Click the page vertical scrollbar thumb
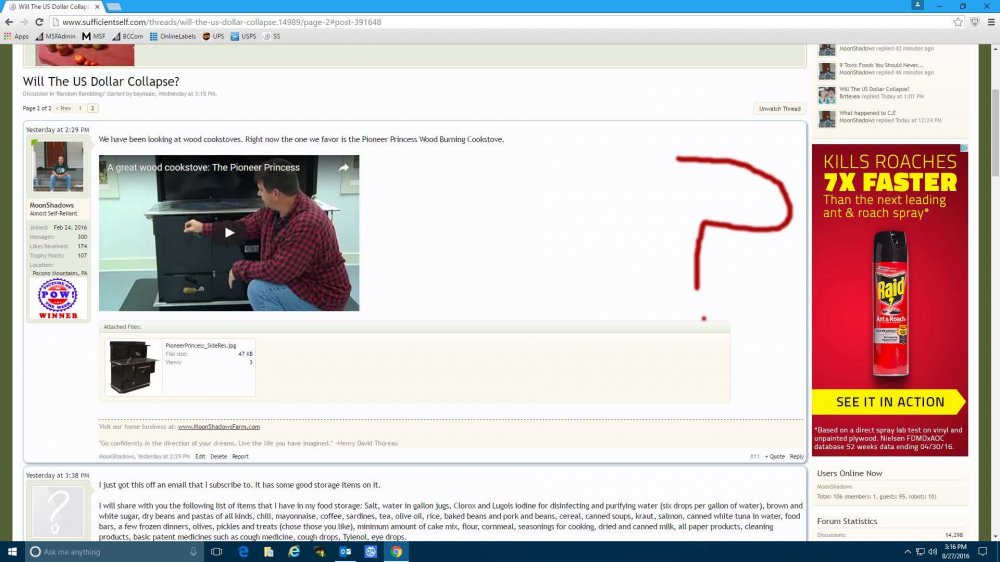 (x=995, y=134)
